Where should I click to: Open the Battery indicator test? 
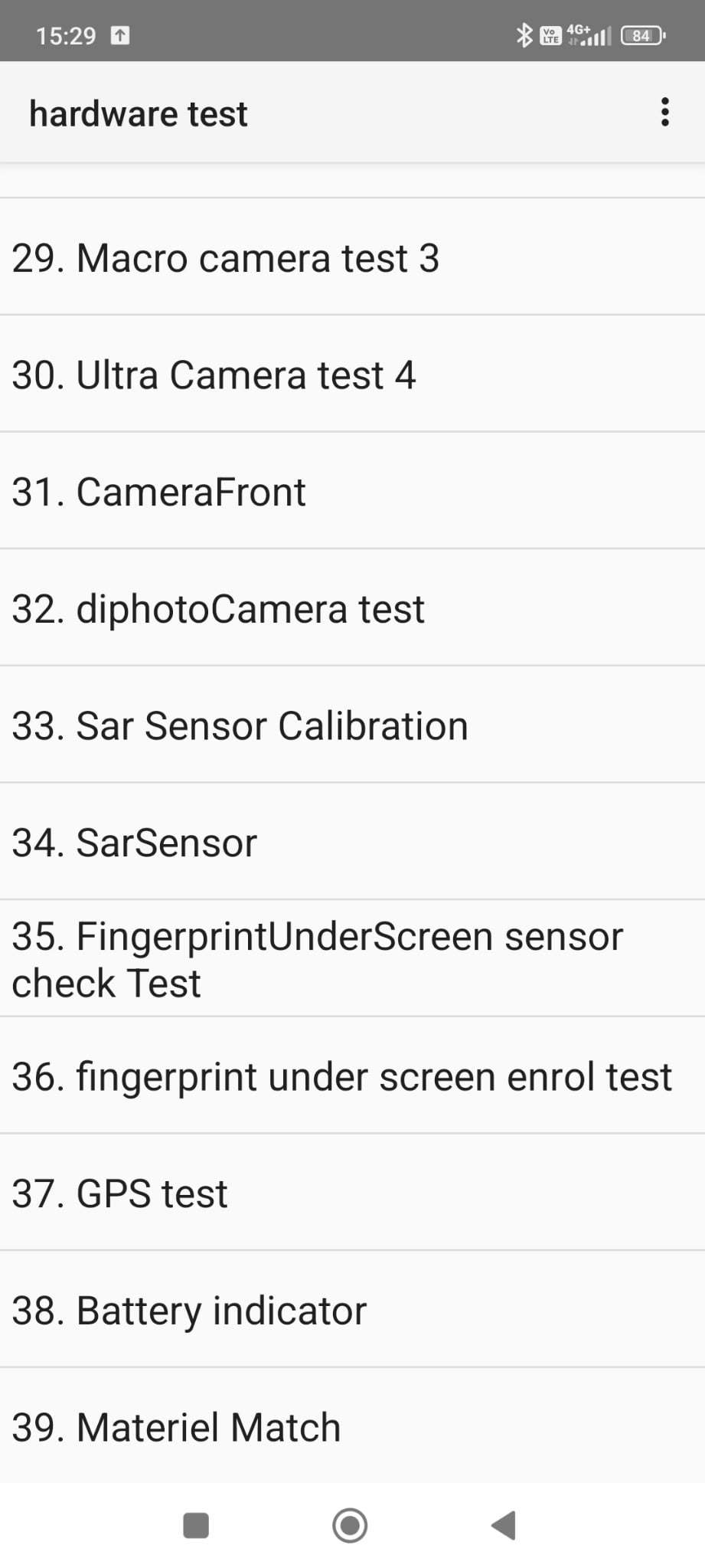(352, 1311)
